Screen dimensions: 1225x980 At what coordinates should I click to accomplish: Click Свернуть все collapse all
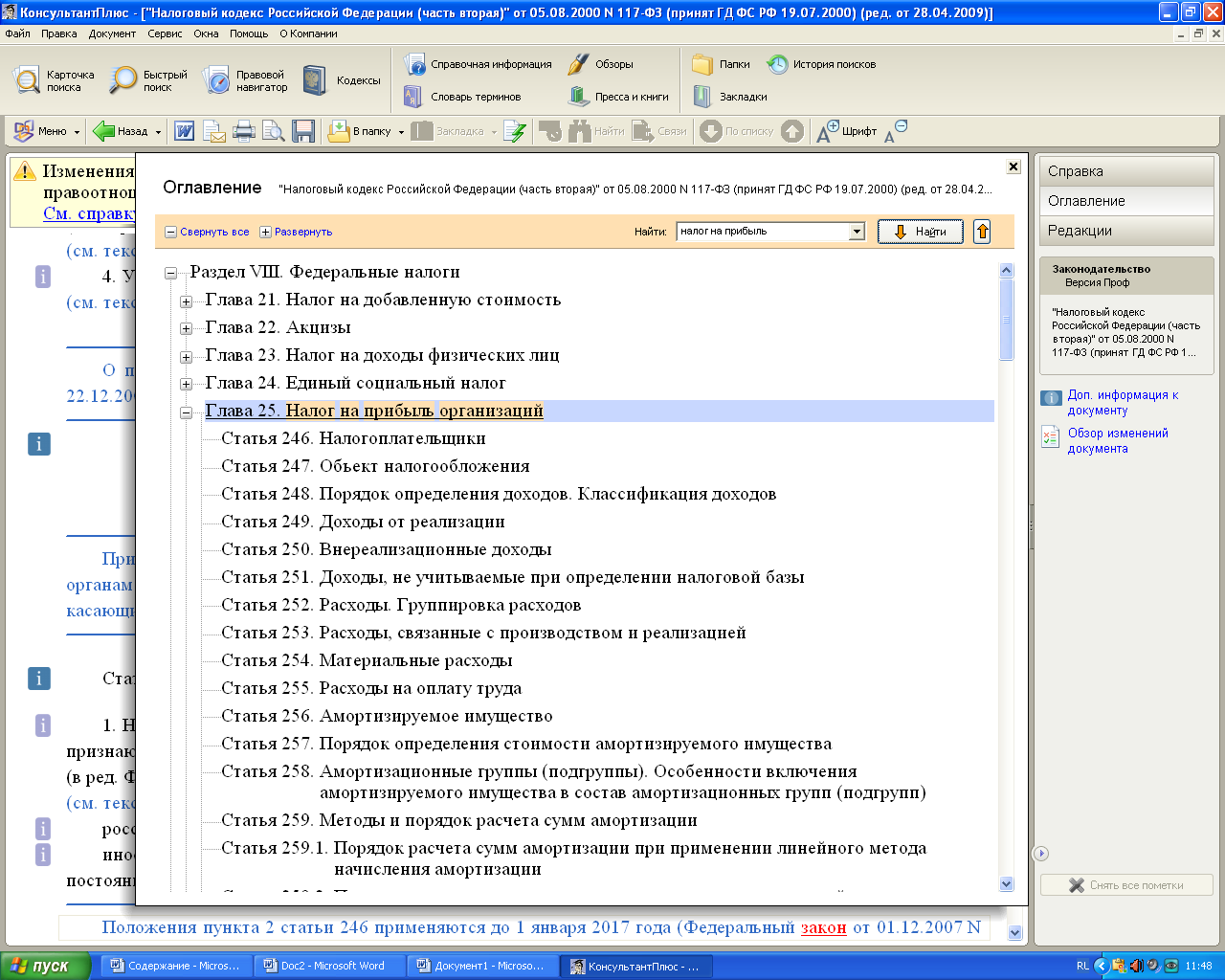[x=207, y=232]
